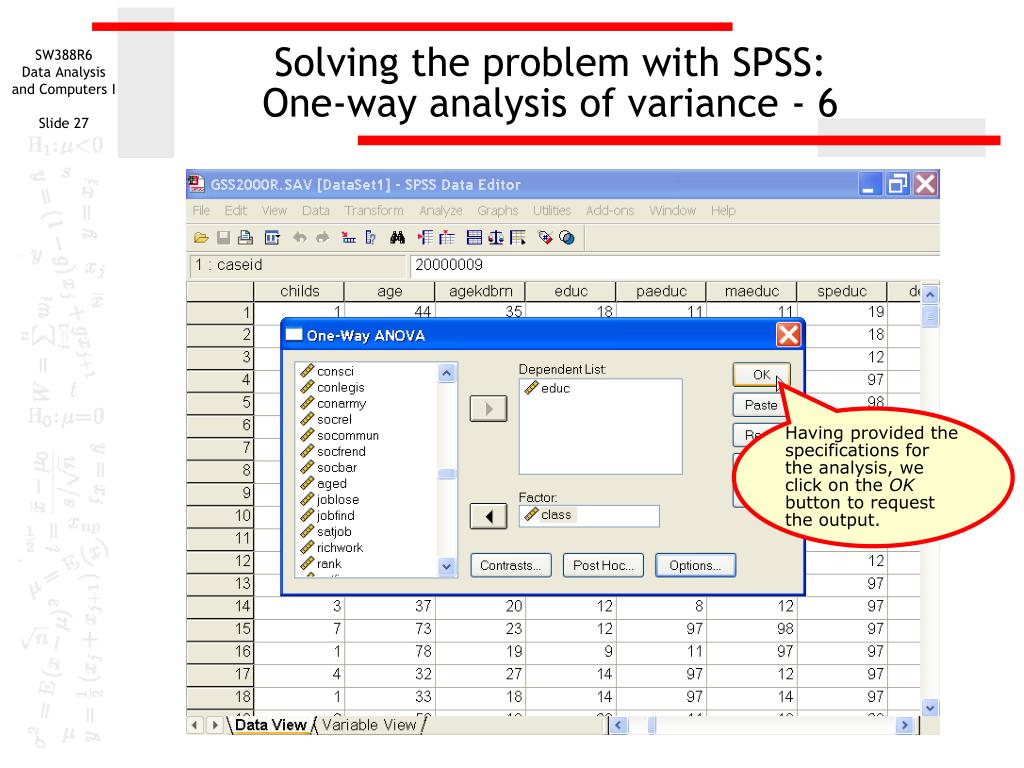Click the data editor vertical scrollbar thumb

pyautogui.click(x=930, y=317)
